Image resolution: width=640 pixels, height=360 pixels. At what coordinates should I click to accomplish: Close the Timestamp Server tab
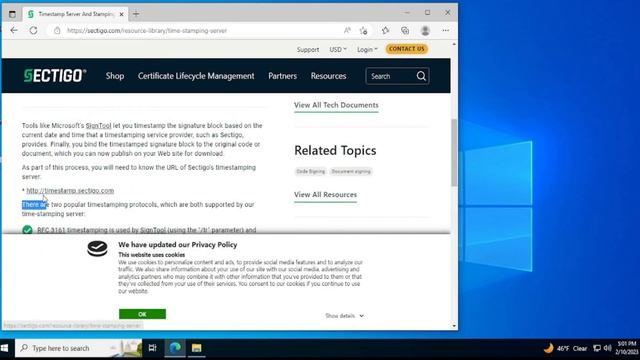click(121, 14)
